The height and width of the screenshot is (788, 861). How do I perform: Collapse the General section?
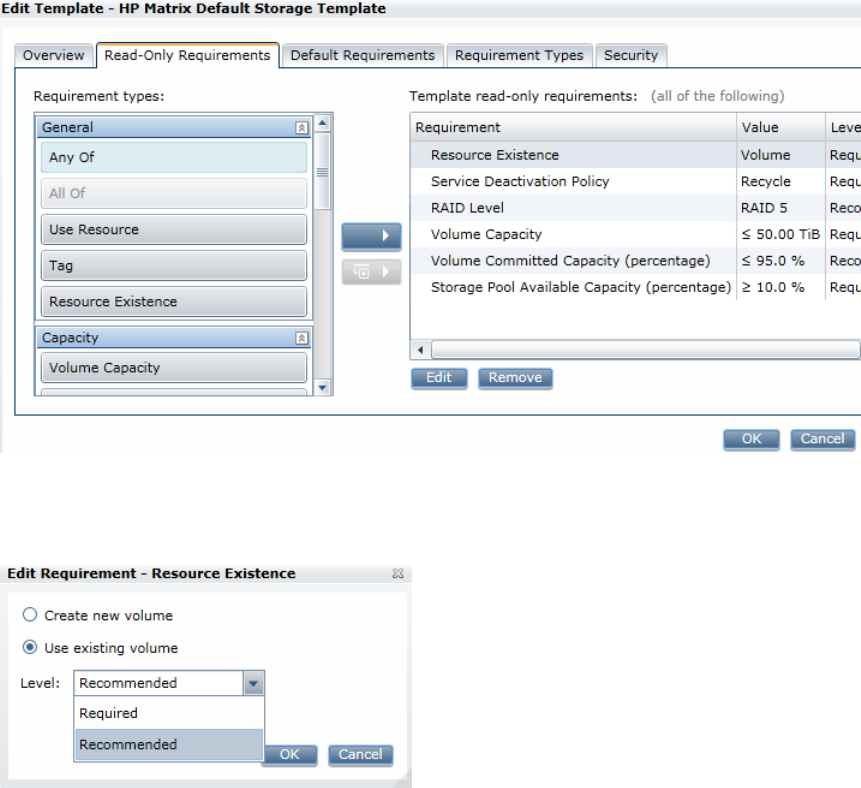pos(301,128)
